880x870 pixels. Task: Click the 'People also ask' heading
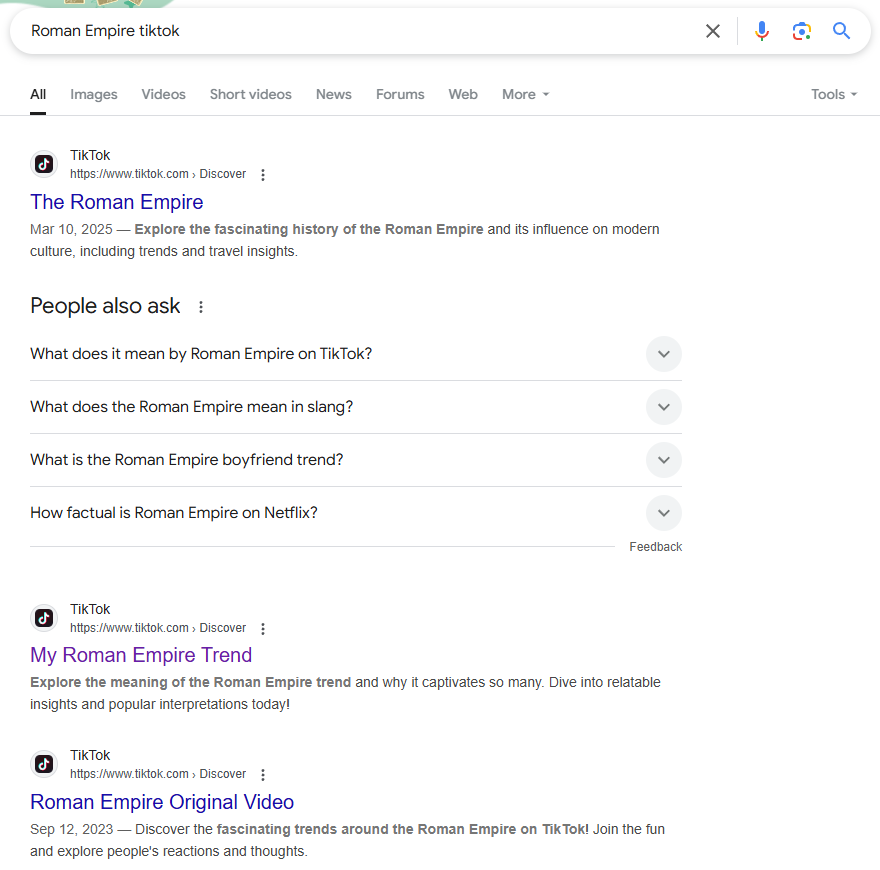(105, 306)
